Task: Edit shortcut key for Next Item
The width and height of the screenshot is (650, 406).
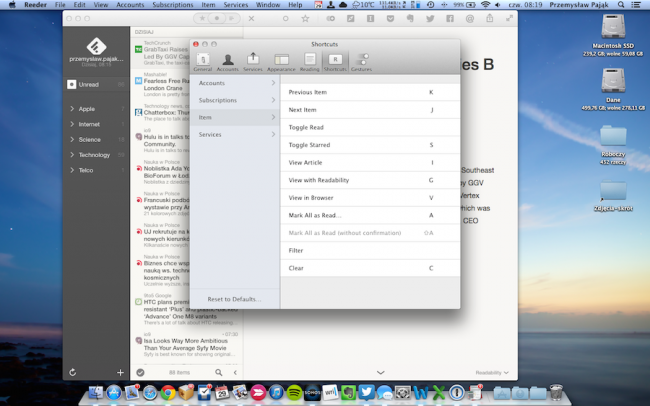Action: pyautogui.click(x=431, y=110)
